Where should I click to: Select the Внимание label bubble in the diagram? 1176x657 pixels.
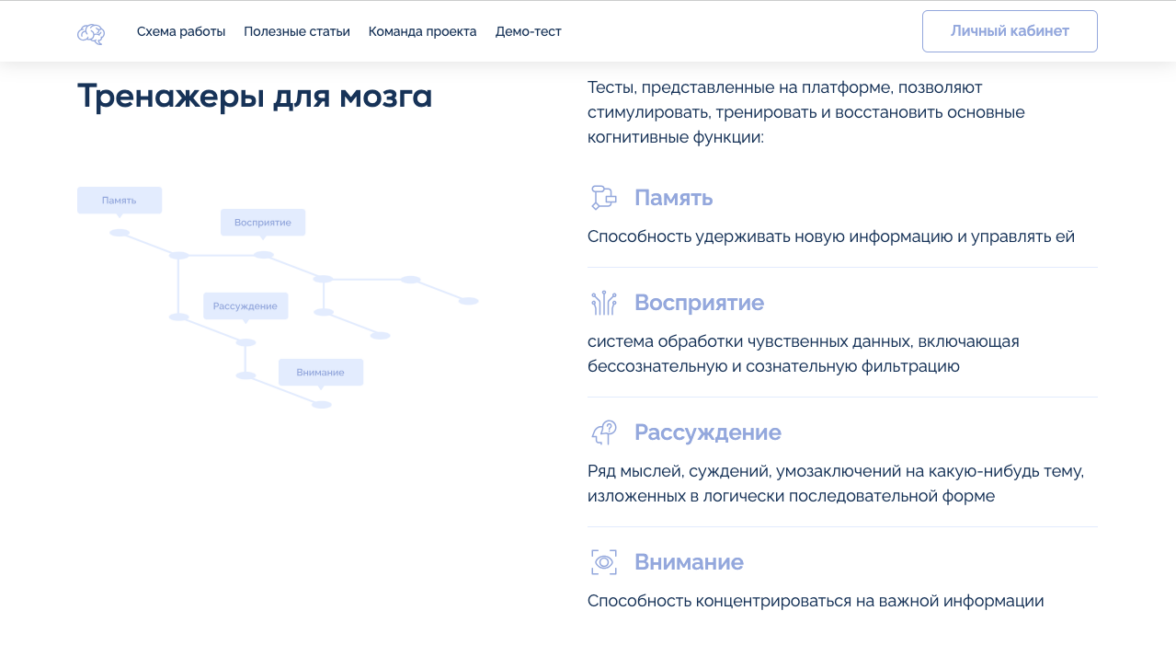pos(320,372)
